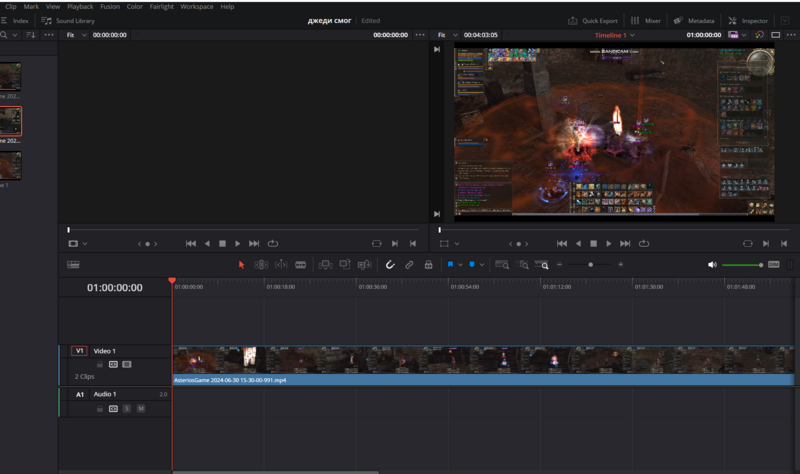Play the timeline viewer in reverse

[578, 244]
